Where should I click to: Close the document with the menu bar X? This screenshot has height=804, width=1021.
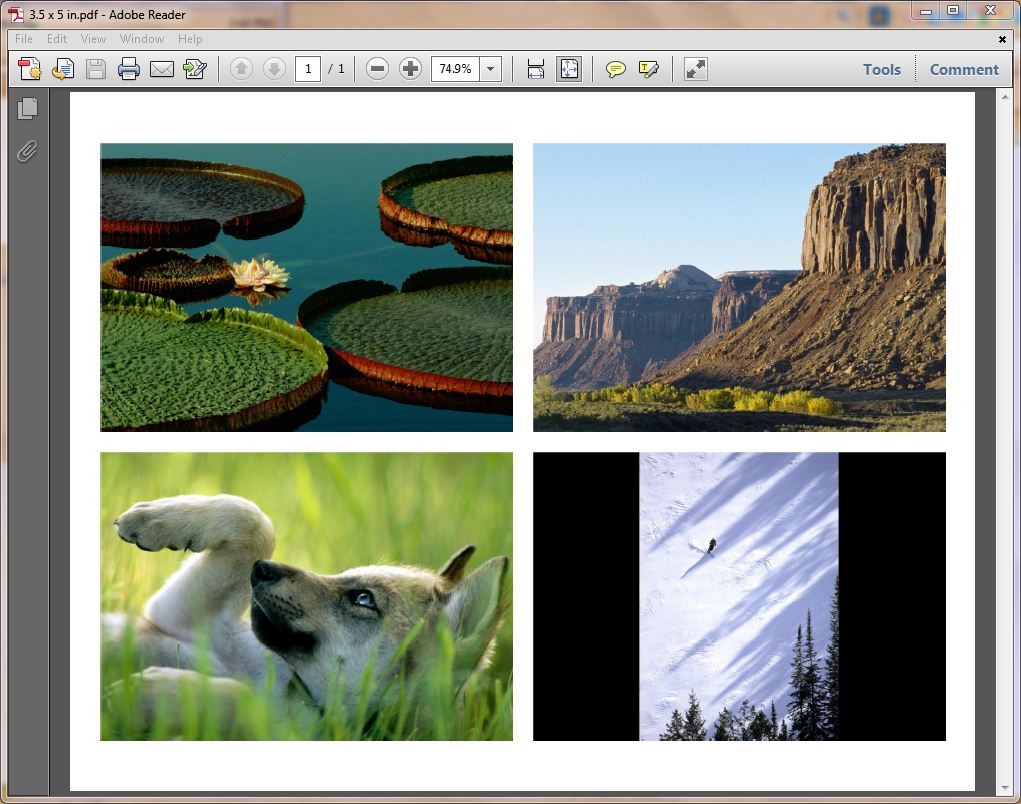point(1002,39)
